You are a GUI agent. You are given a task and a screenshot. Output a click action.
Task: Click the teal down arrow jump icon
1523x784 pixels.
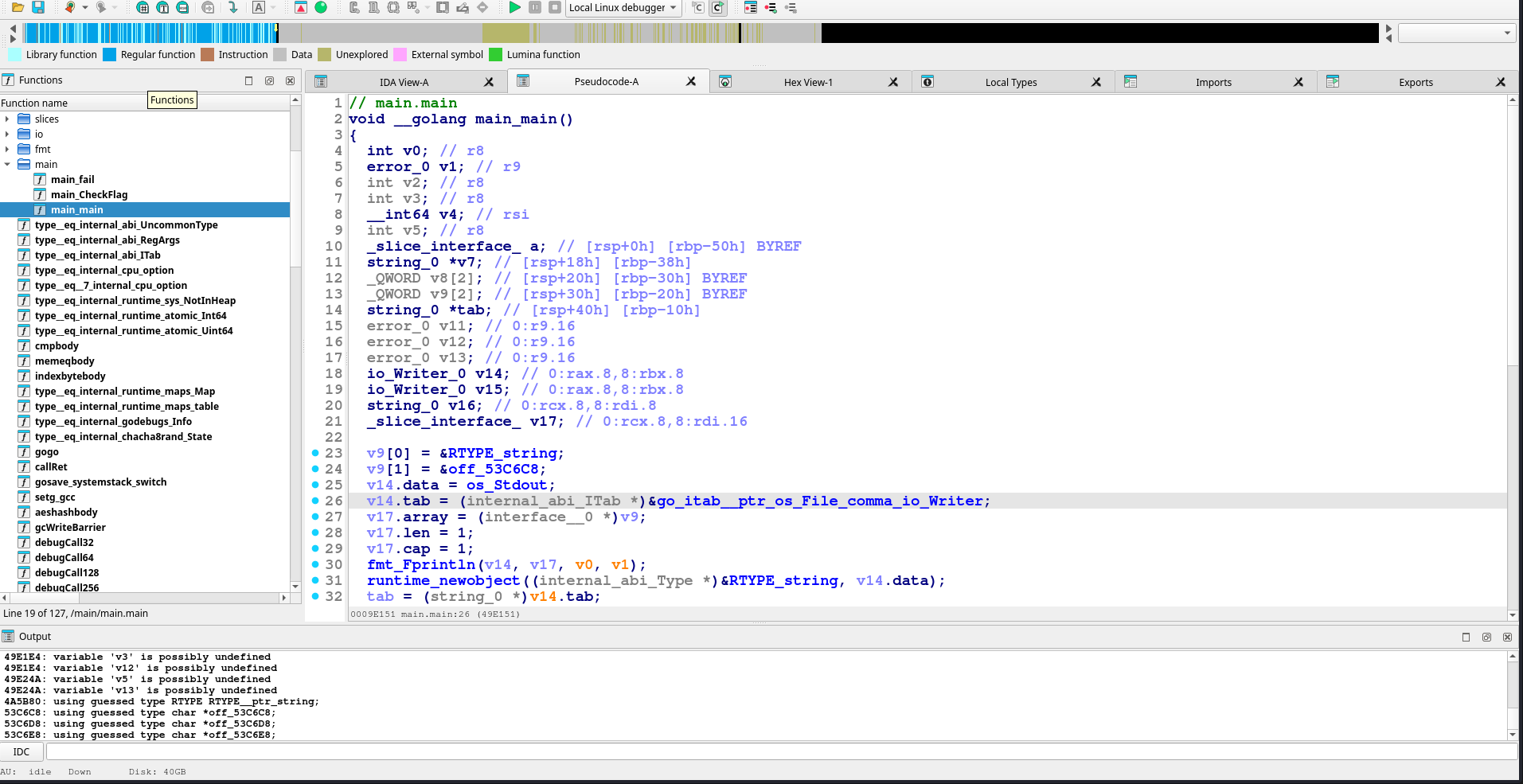tap(232, 7)
